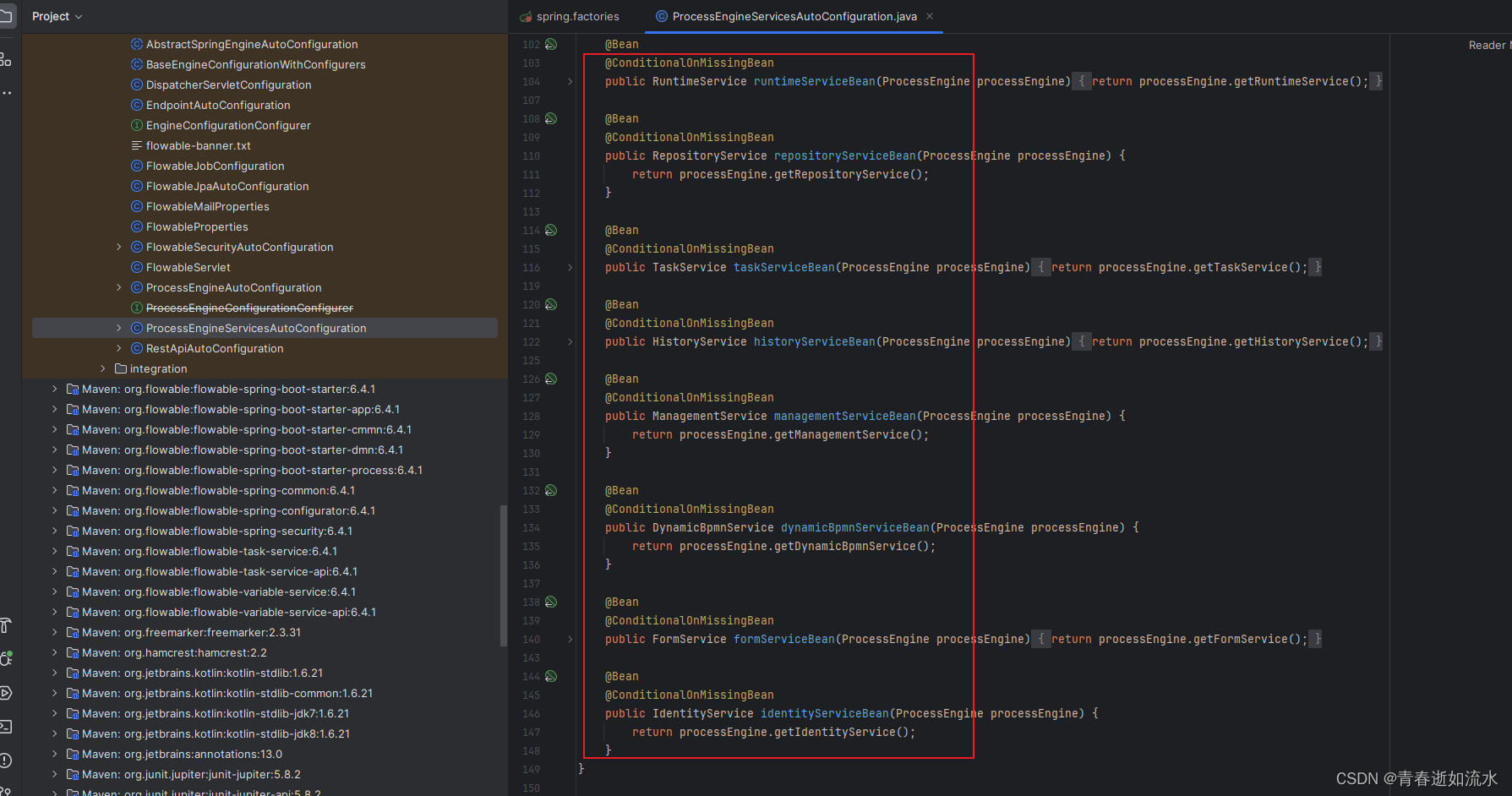Unfold the formServiceBean method at line 140

(x=570, y=639)
